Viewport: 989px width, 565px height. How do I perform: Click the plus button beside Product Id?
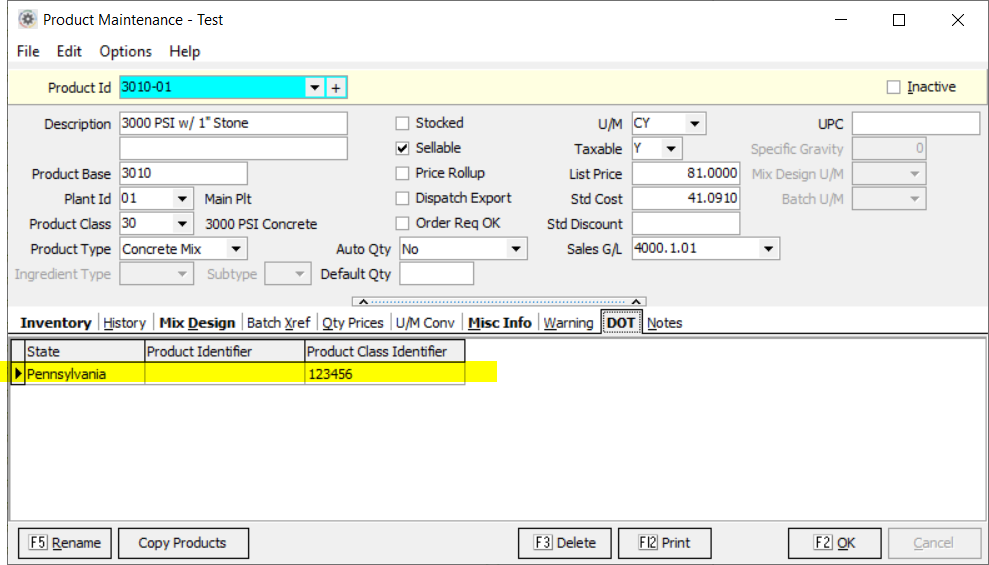tap(336, 88)
